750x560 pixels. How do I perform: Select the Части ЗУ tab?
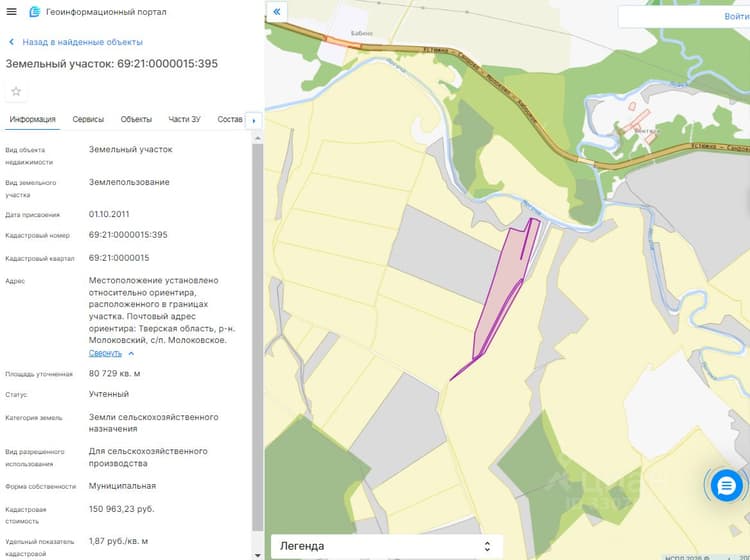(x=185, y=119)
